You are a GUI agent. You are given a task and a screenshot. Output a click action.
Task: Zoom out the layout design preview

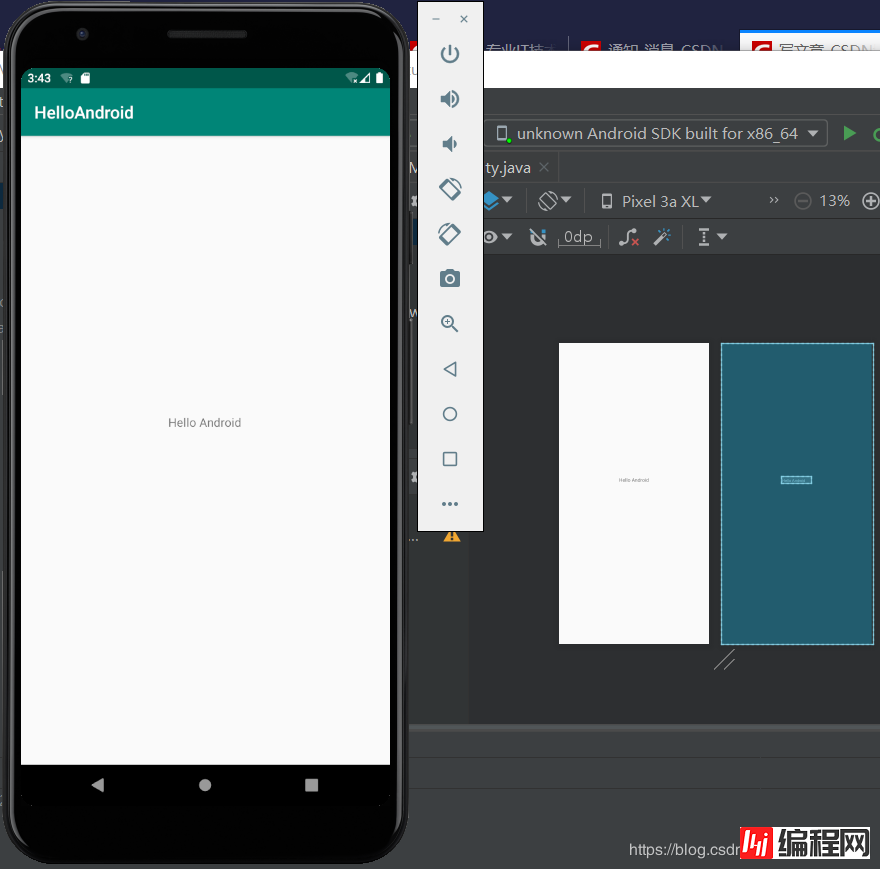[x=803, y=200]
